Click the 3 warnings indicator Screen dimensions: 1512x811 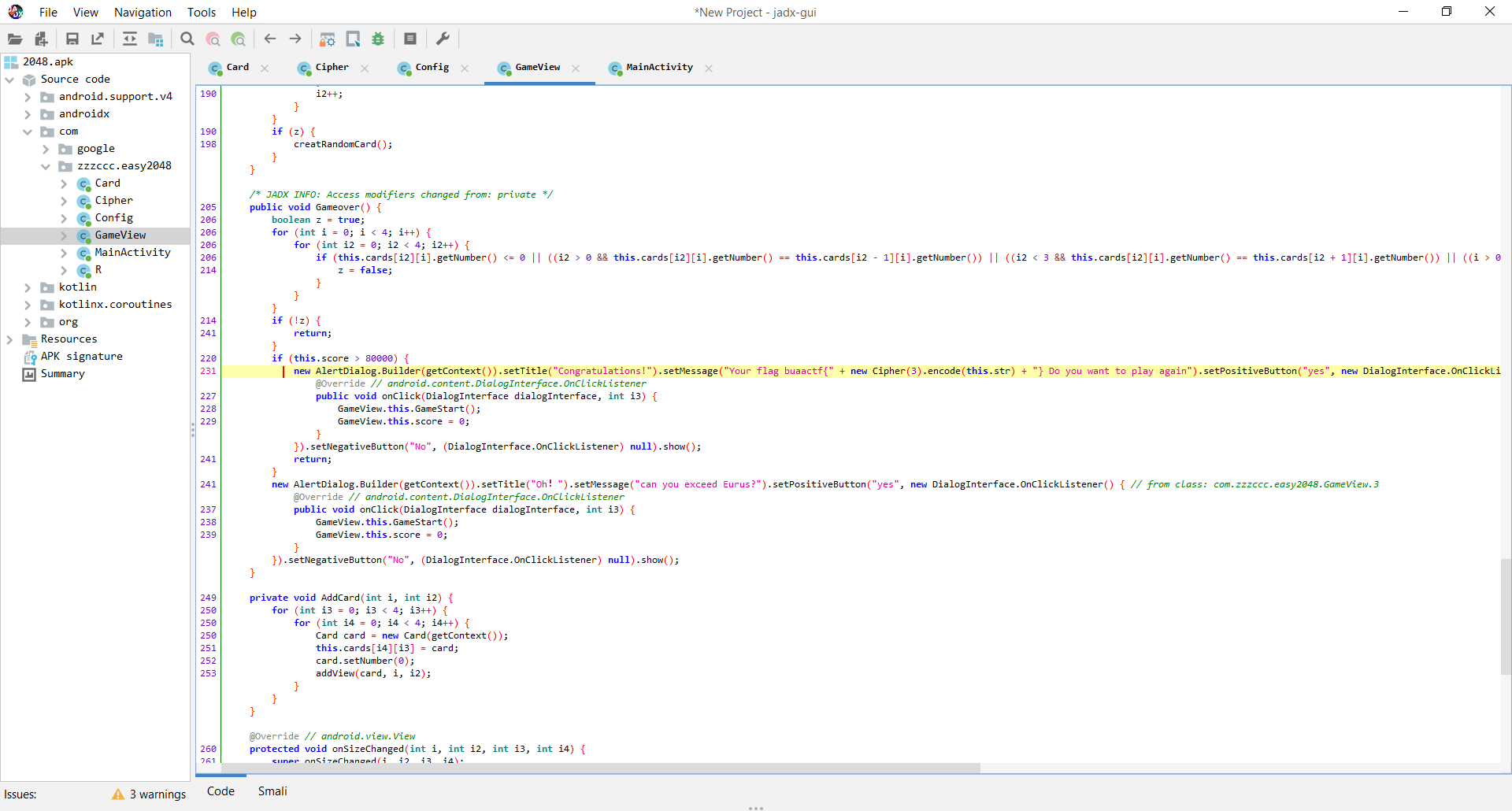pos(150,794)
